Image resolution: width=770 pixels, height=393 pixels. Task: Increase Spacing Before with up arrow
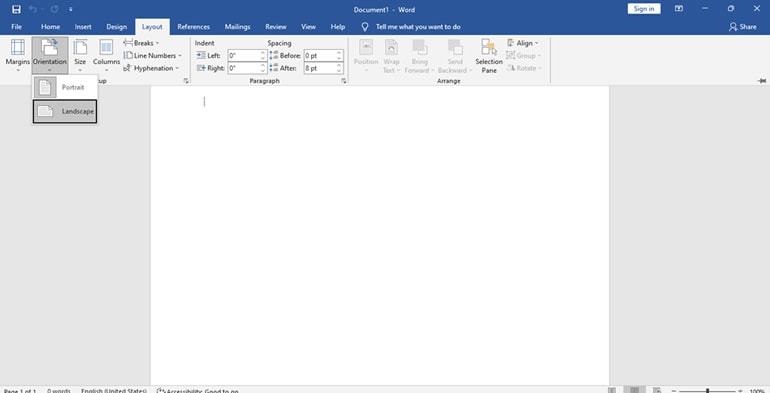[339, 53]
